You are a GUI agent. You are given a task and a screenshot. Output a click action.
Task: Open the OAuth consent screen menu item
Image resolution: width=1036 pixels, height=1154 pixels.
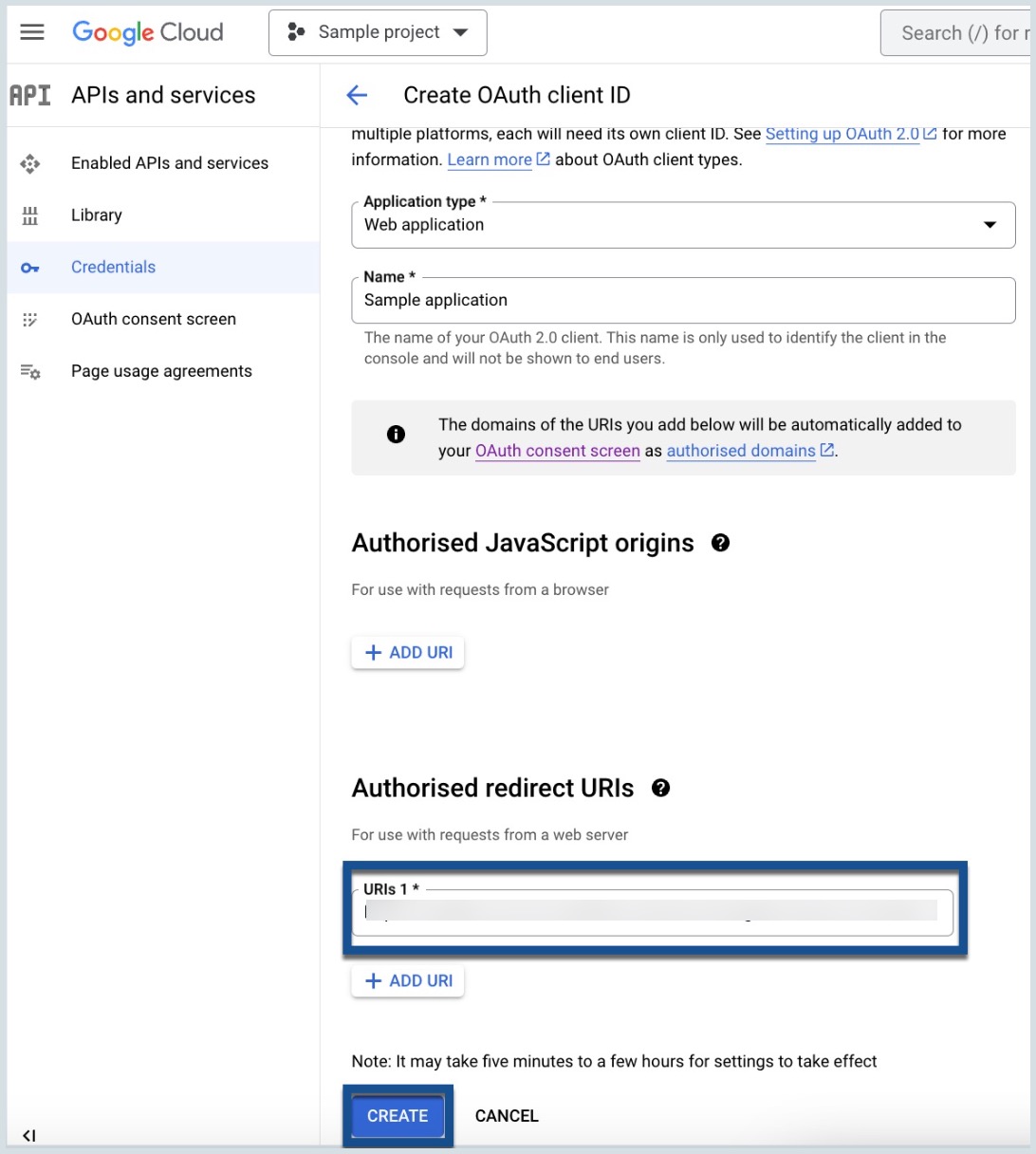(154, 320)
